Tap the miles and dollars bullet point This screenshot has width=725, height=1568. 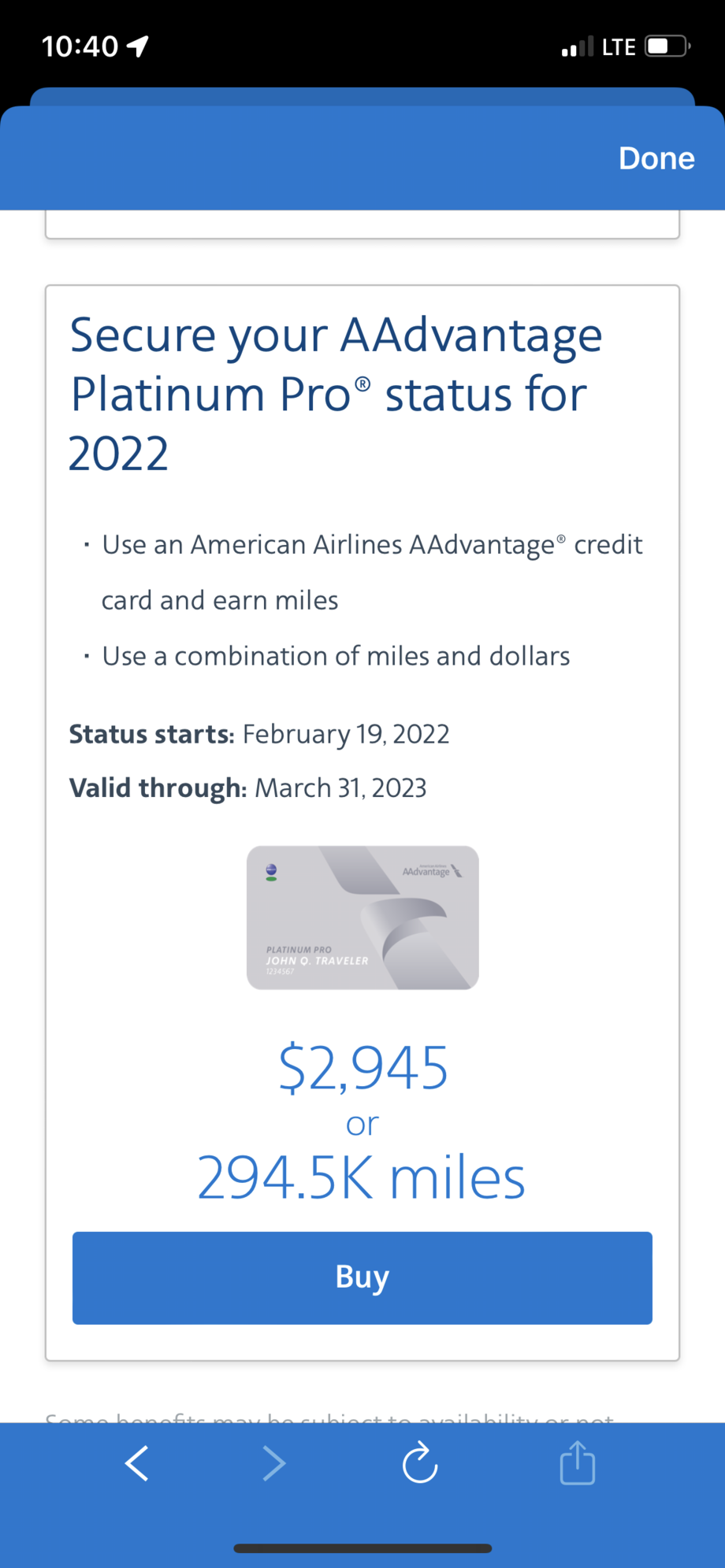(x=336, y=656)
